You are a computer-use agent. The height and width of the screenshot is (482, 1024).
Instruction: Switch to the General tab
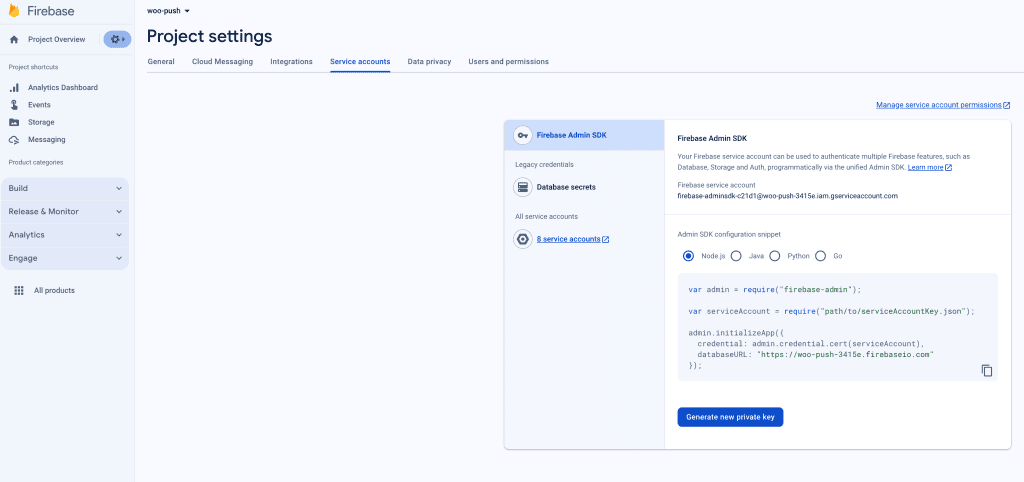point(161,61)
